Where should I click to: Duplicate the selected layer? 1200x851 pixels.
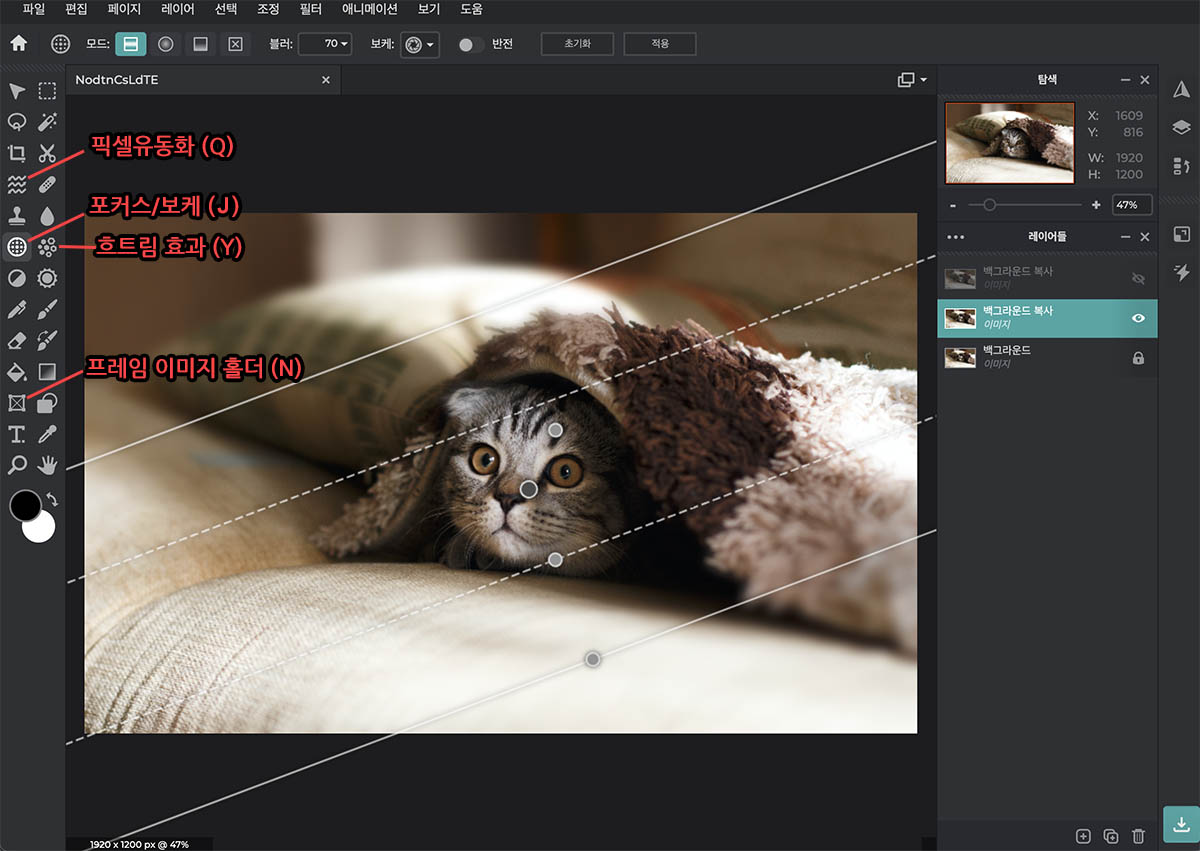coord(1110,835)
